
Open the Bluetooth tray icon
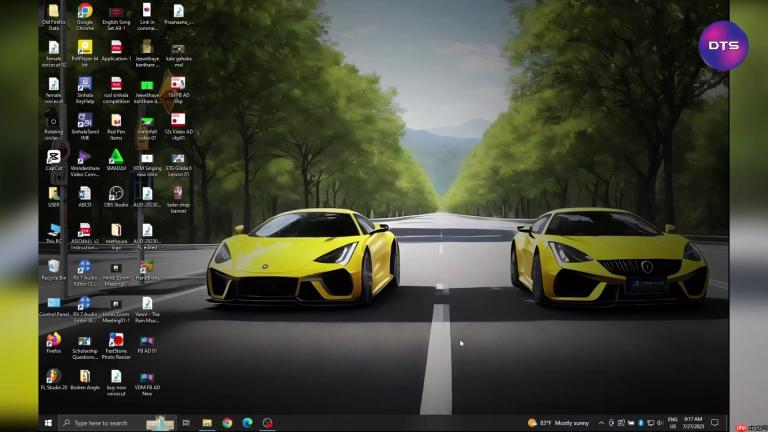pyautogui.click(x=640, y=423)
